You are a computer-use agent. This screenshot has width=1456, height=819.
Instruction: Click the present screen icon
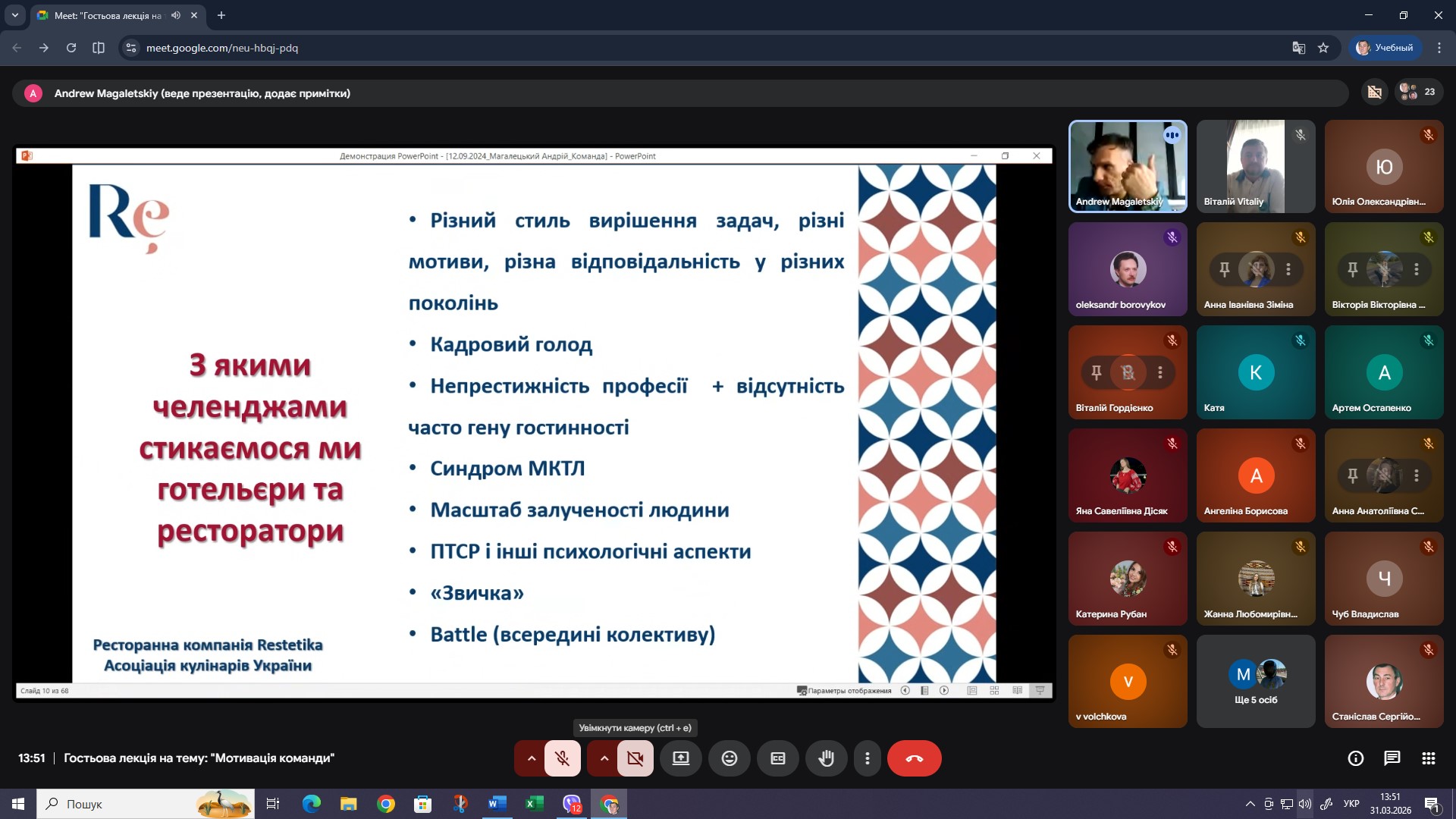click(681, 758)
